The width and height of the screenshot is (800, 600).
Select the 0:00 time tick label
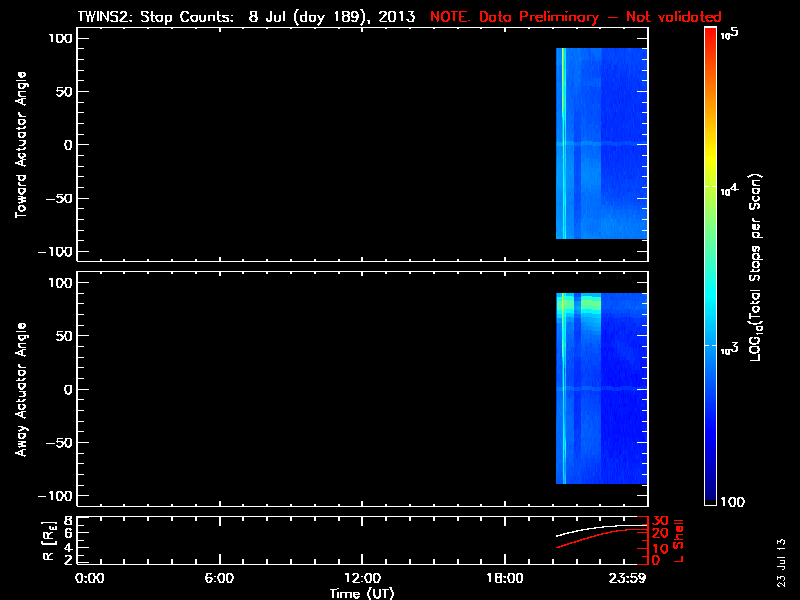[90, 578]
